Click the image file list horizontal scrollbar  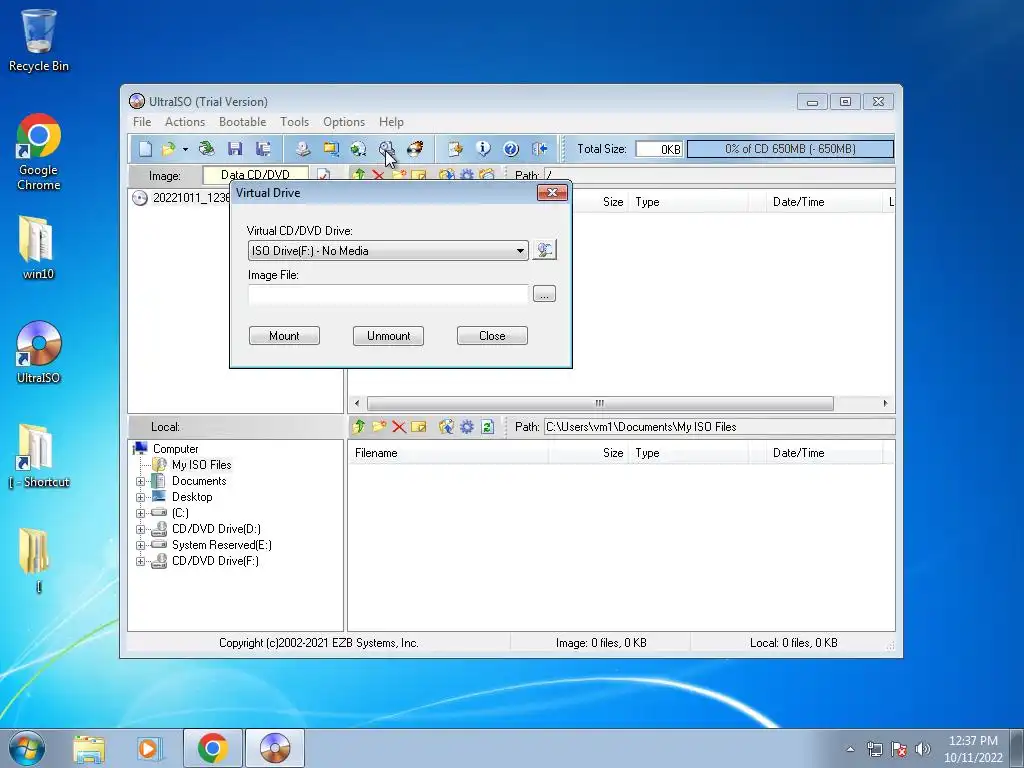(600, 404)
